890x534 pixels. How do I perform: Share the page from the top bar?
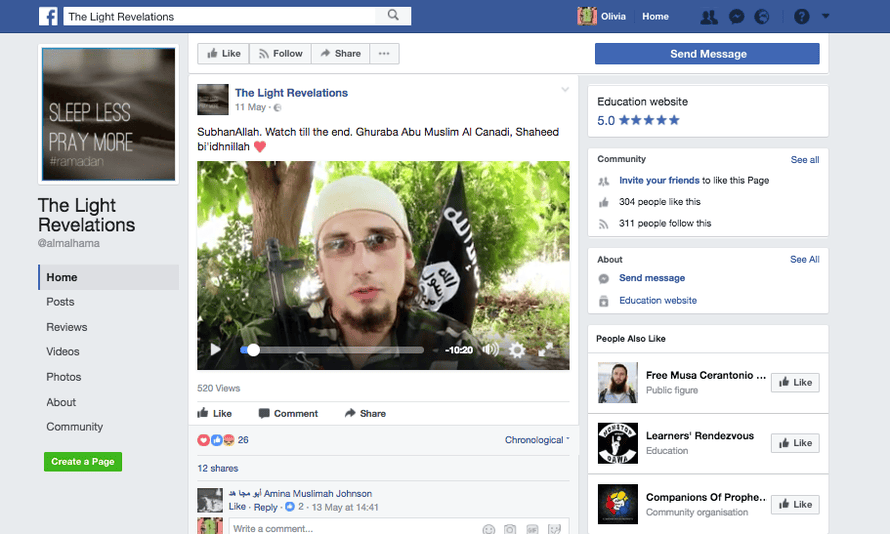(341, 53)
